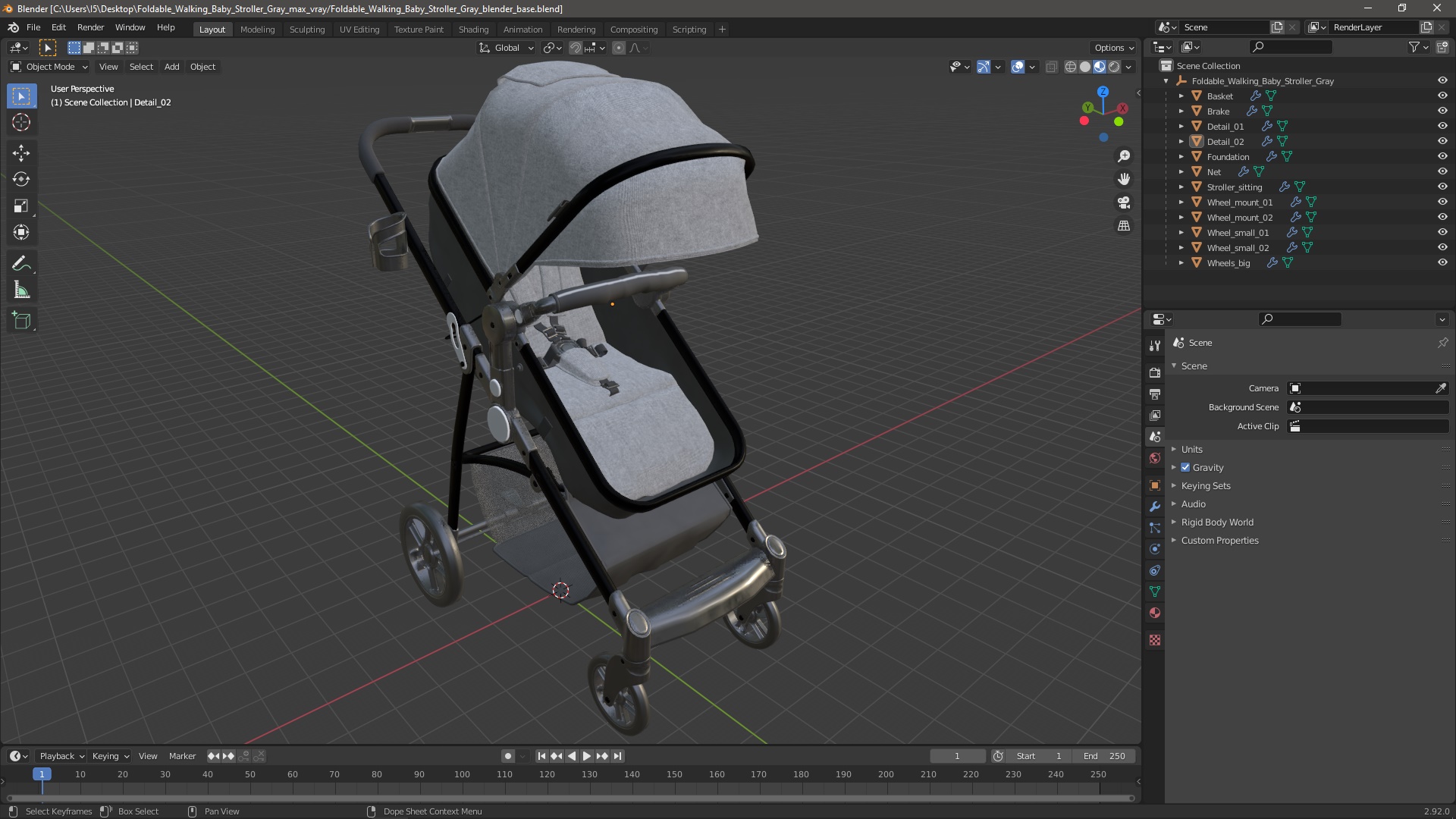Select the Scale tool
The image size is (1456, 819).
coord(21,206)
